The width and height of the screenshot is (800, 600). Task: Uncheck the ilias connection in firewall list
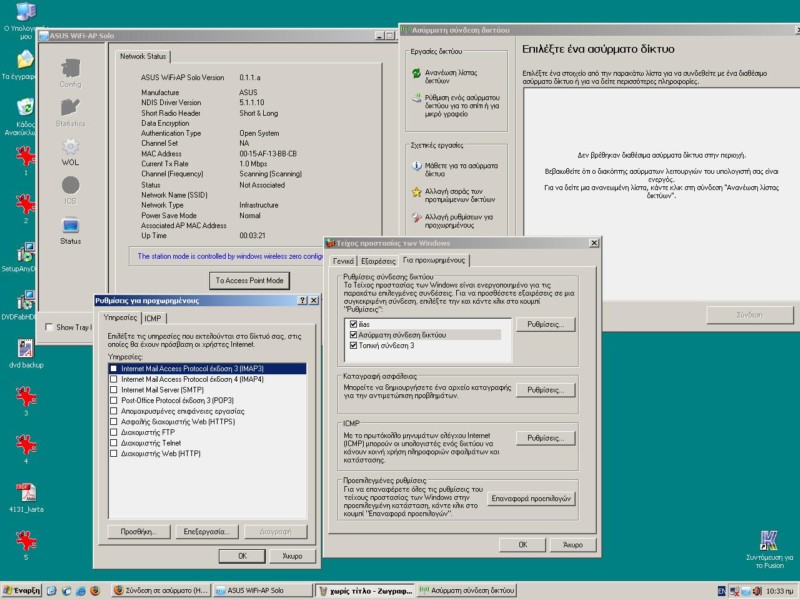(x=353, y=324)
